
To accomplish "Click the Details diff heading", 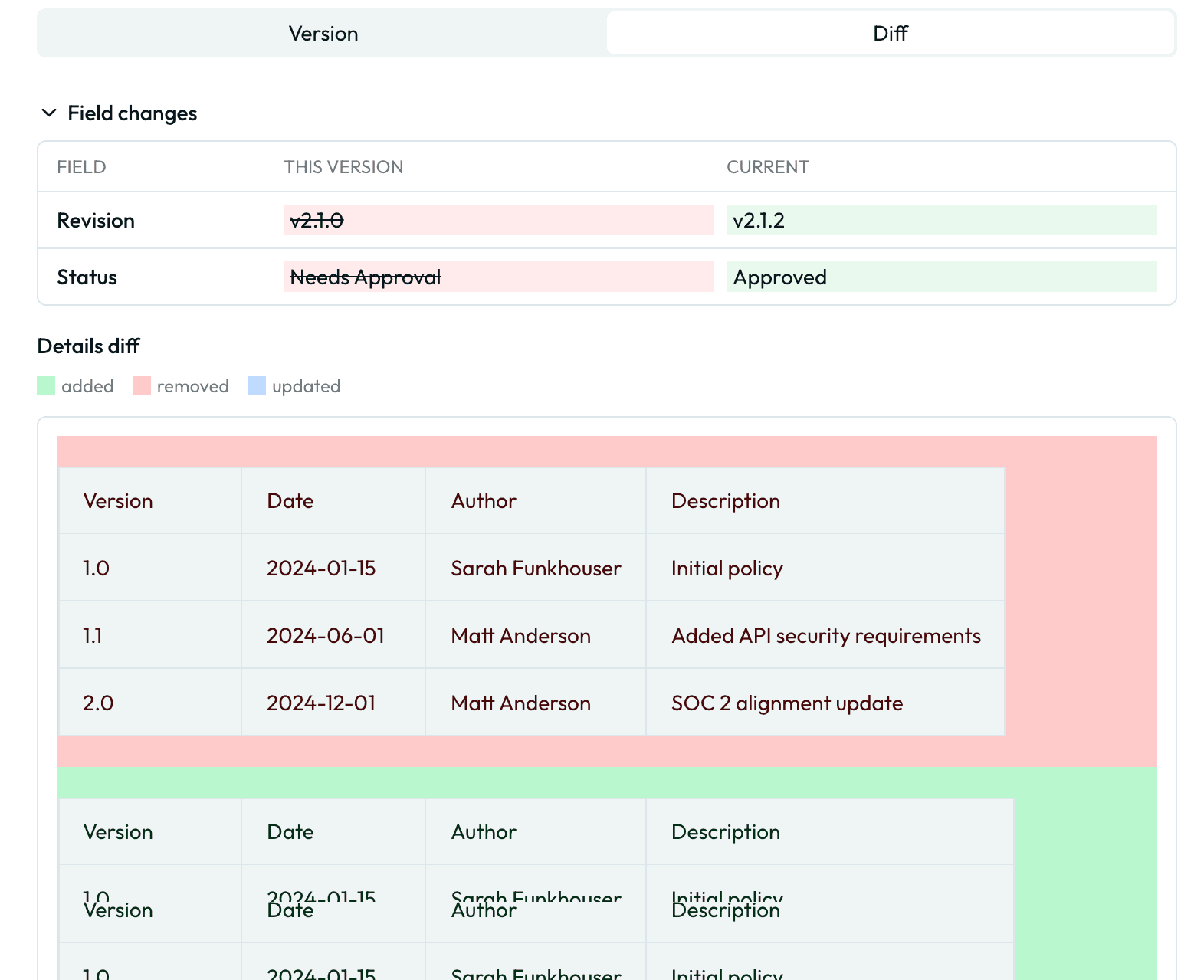I will 88,346.
